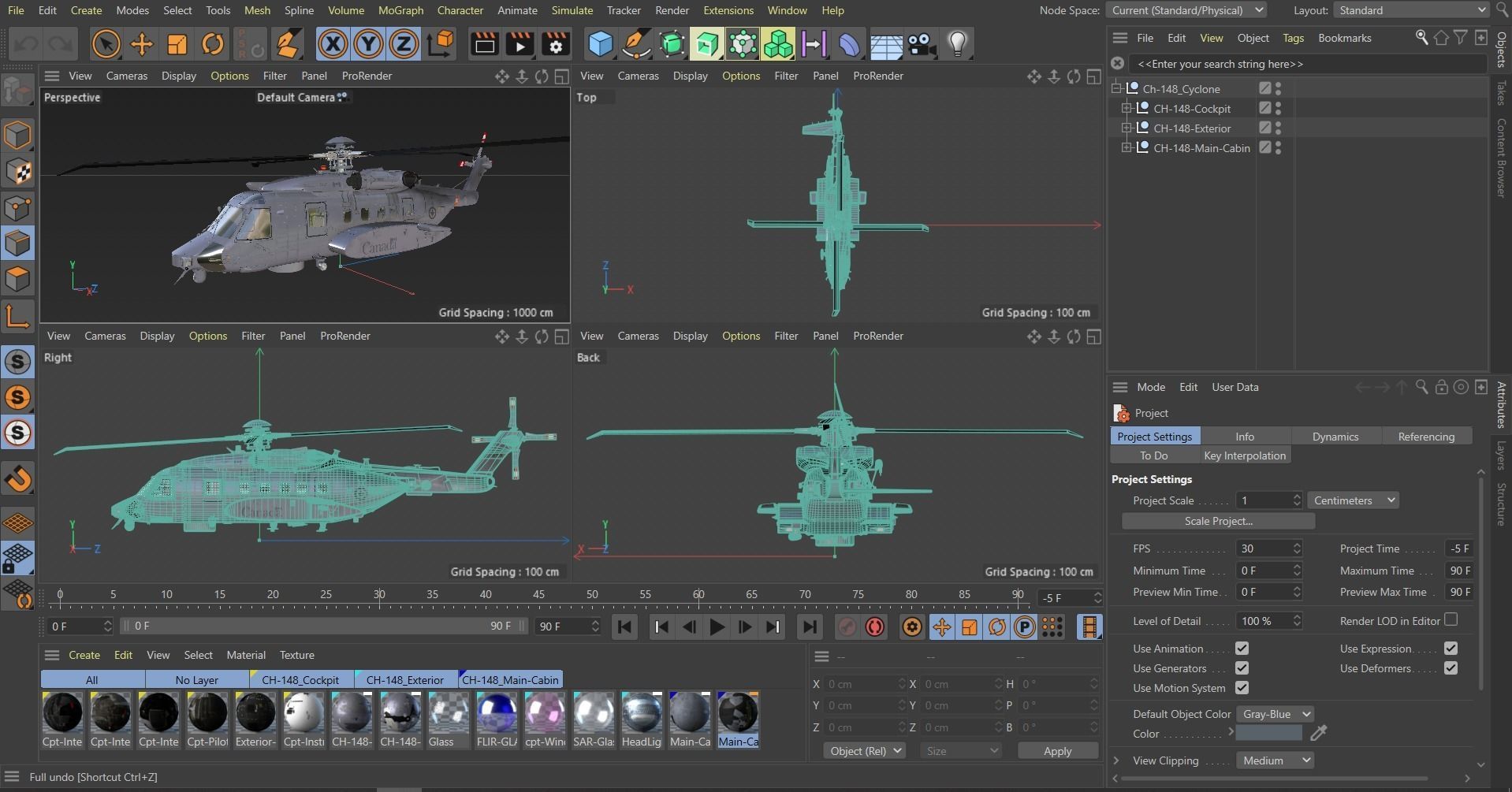Open the View Clipping Medium dropdown
This screenshot has width=1512, height=792.
1274,760
